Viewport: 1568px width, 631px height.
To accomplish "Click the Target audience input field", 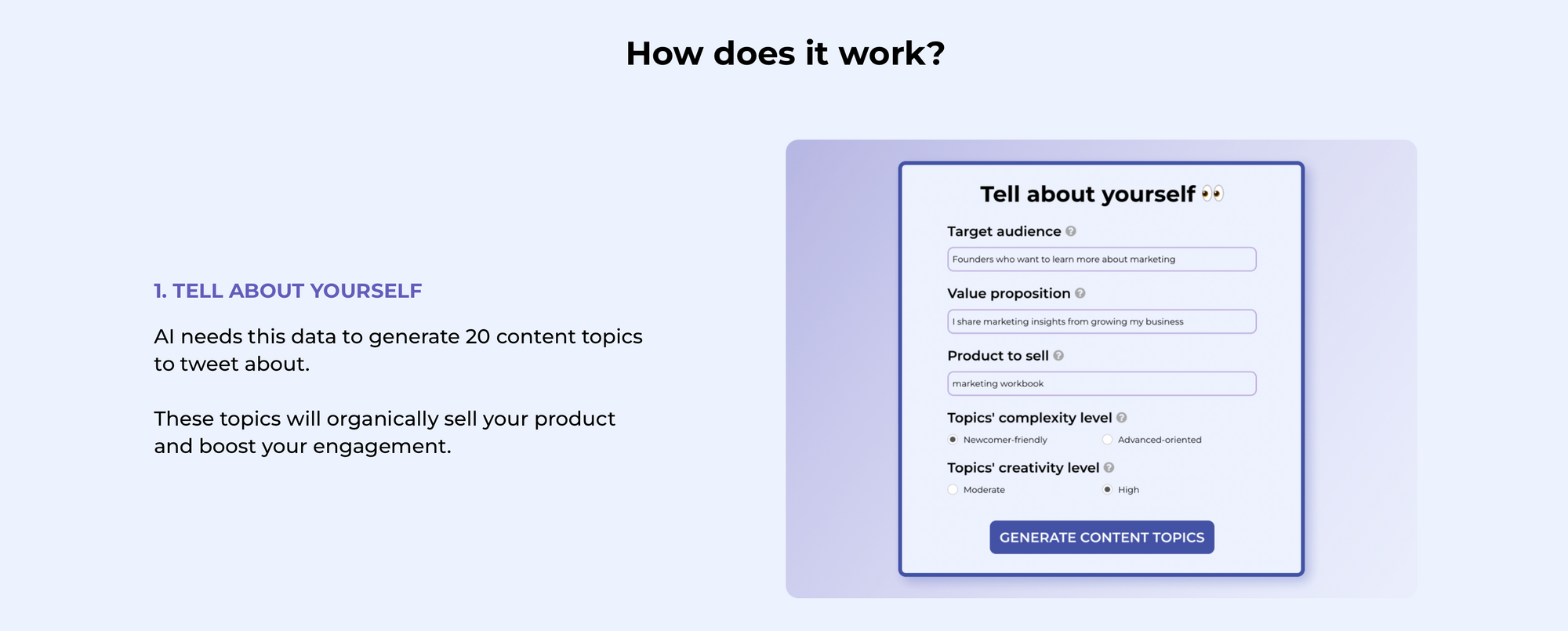I will 1102,259.
